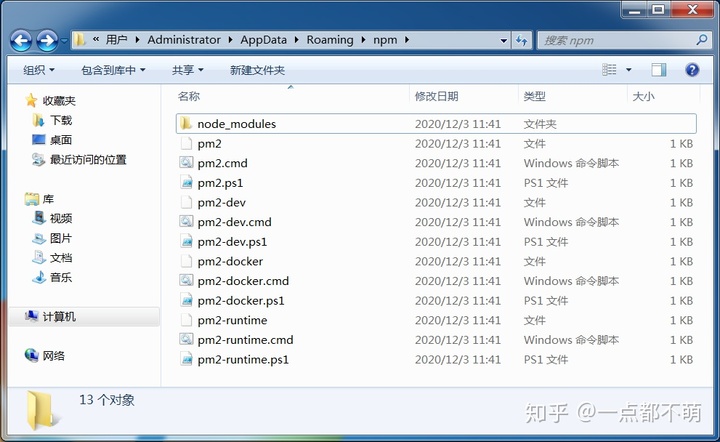
Task: Expand hidden breadcrumb path chevron «
Action: pos(96,39)
